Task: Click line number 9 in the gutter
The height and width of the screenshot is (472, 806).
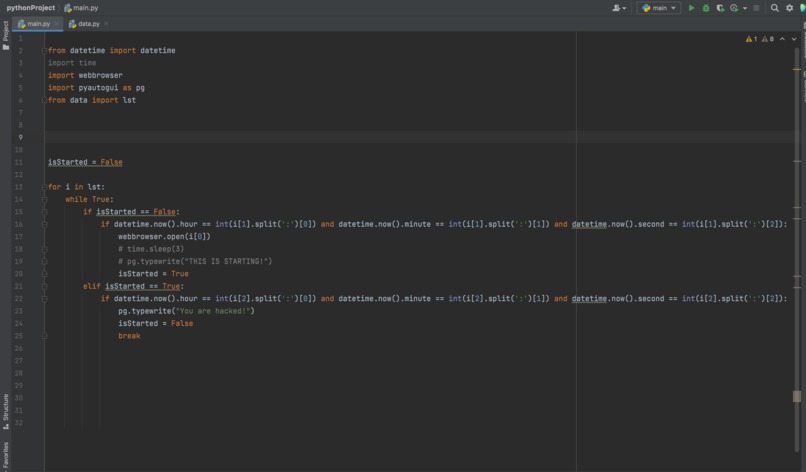Action: pos(21,137)
